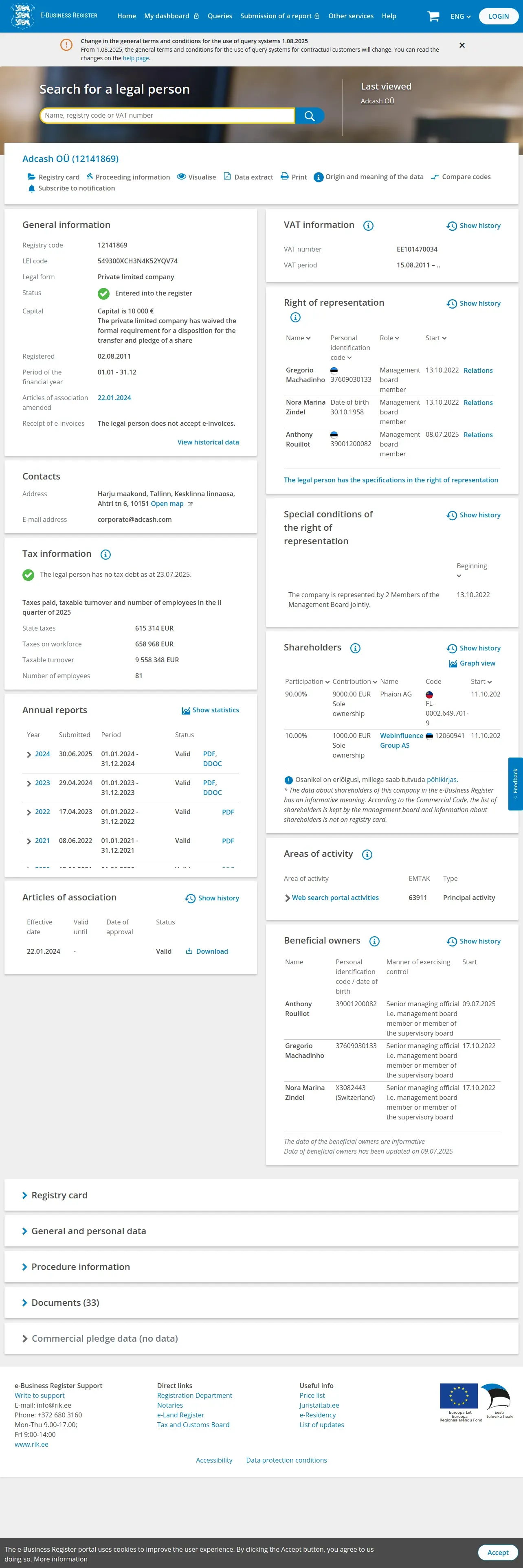Click the magnifier search button
The image size is (523, 1568).
309,116
